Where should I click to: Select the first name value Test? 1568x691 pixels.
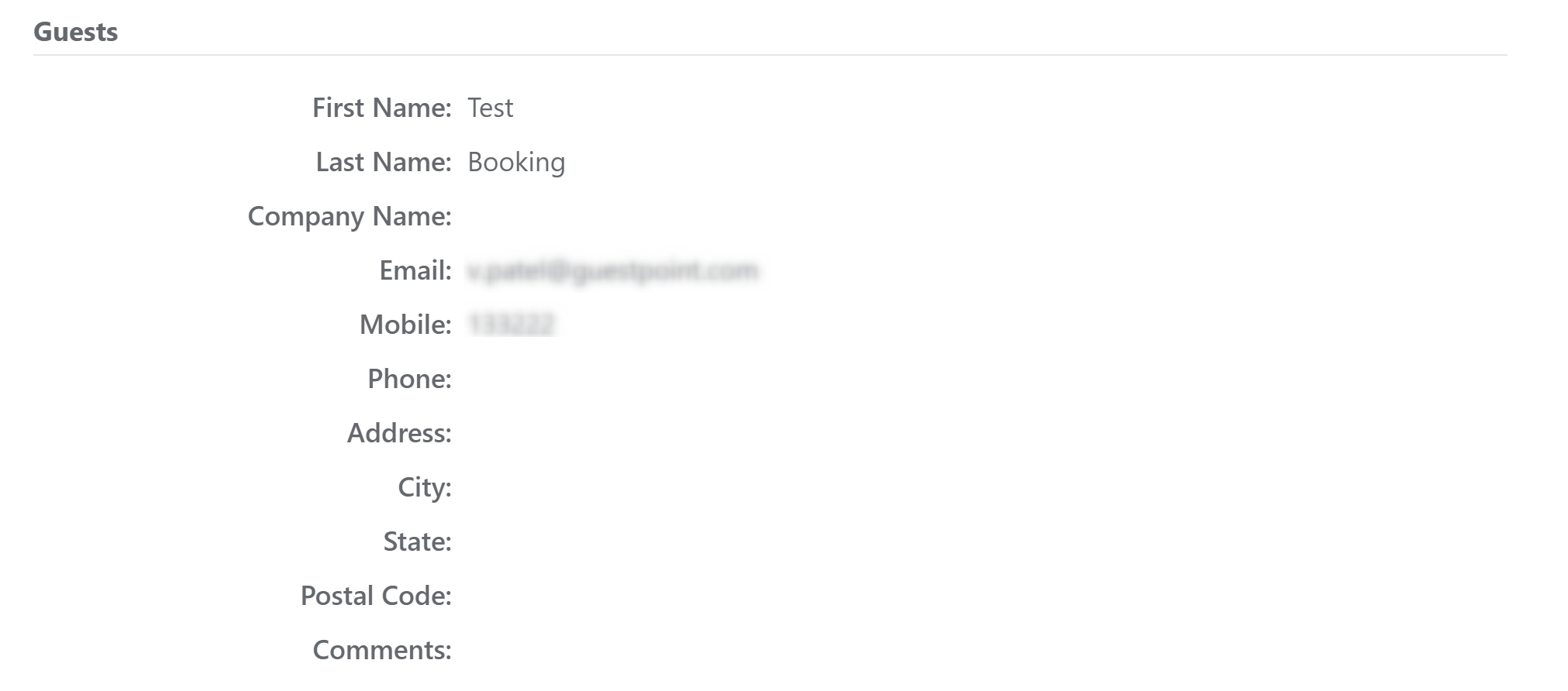pyautogui.click(x=490, y=108)
